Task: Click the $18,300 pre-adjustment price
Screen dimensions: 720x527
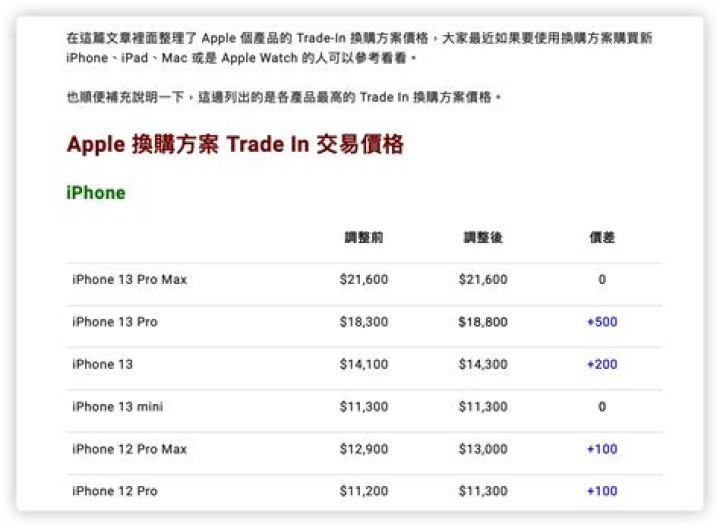Action: point(364,322)
